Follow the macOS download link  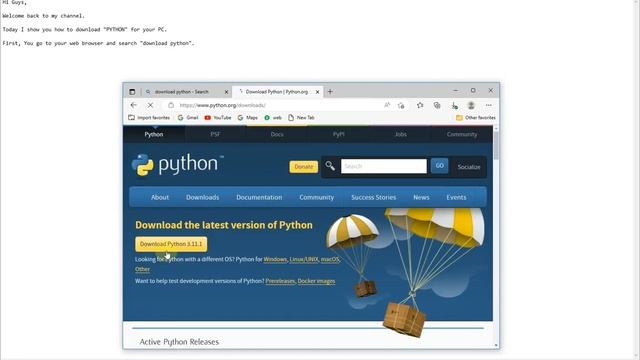point(330,259)
